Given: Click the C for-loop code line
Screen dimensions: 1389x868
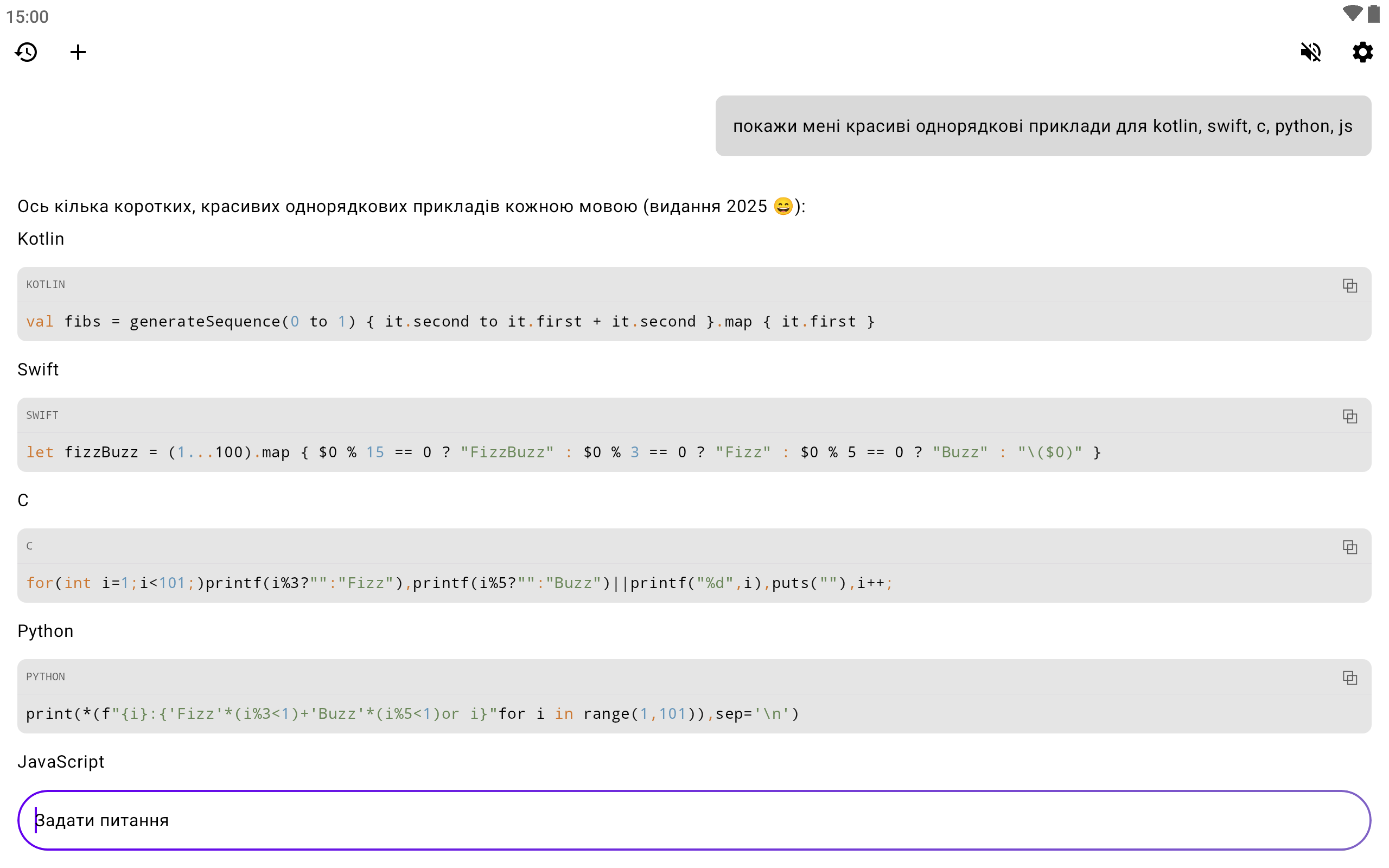Looking at the screenshot, I should point(459,583).
